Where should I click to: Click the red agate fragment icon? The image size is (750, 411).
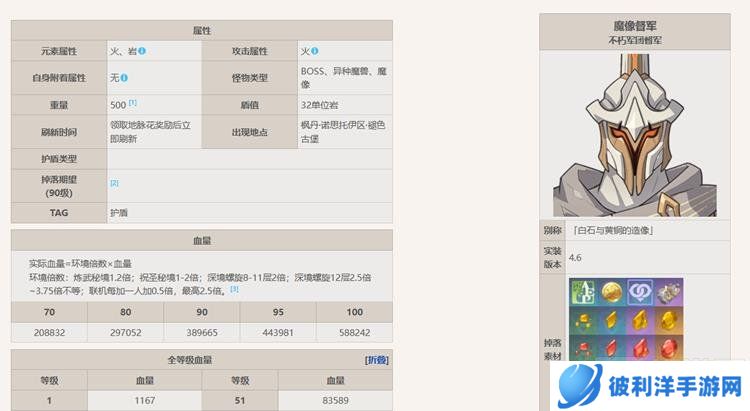click(x=611, y=348)
